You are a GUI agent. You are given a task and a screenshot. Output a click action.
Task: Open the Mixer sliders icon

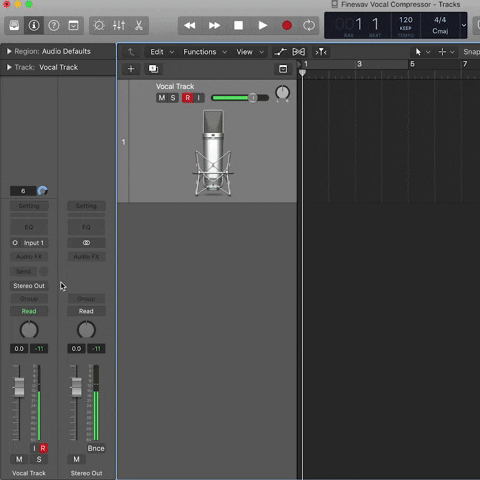(119, 25)
